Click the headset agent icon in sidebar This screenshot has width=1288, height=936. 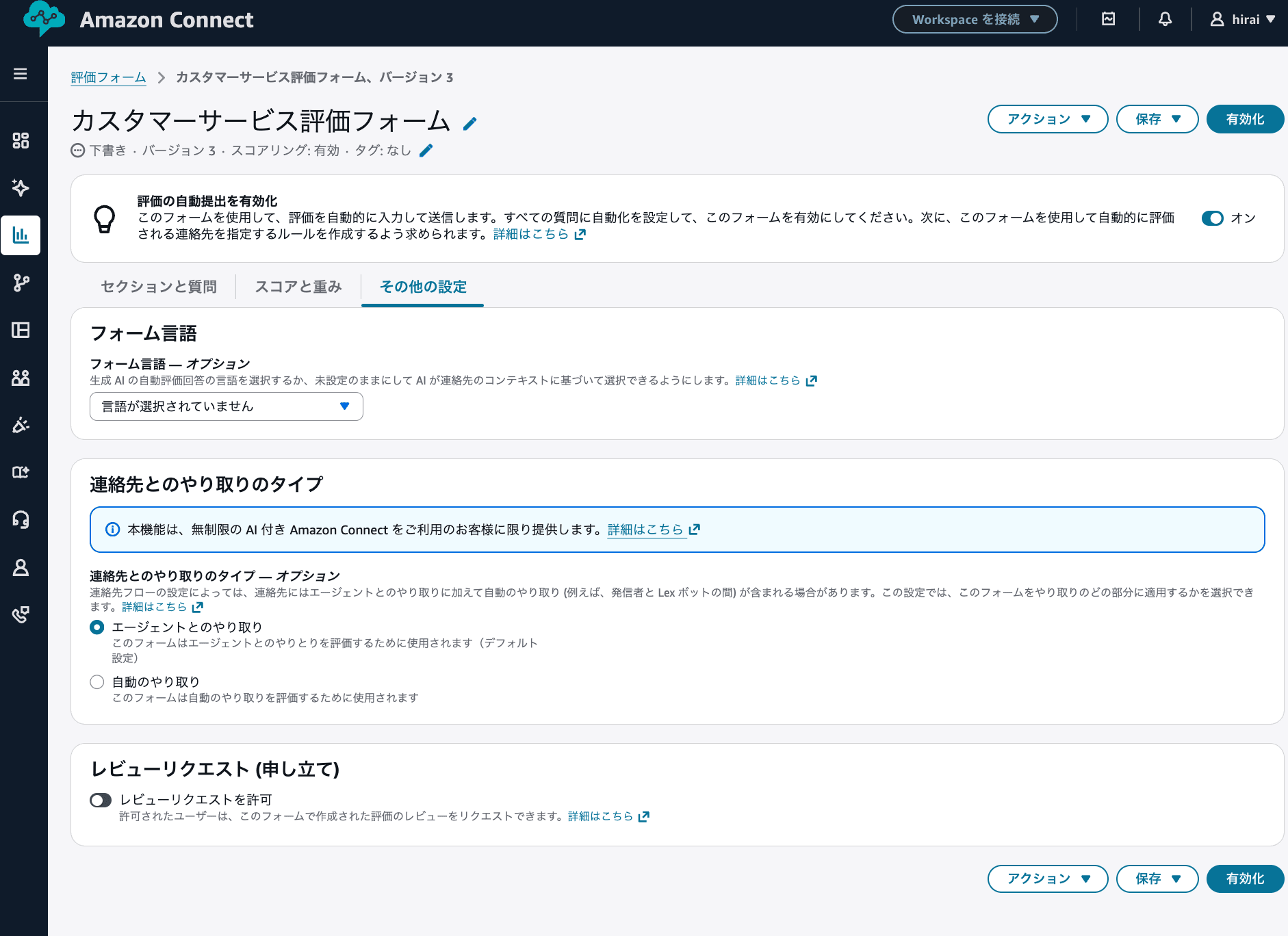click(x=21, y=520)
